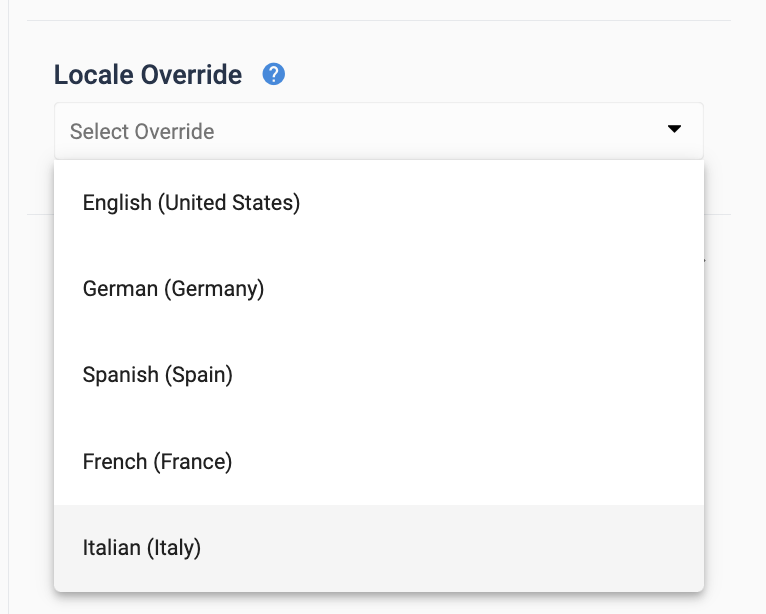The width and height of the screenshot is (766, 614).
Task: Set locale override to US English
Action: tap(379, 203)
